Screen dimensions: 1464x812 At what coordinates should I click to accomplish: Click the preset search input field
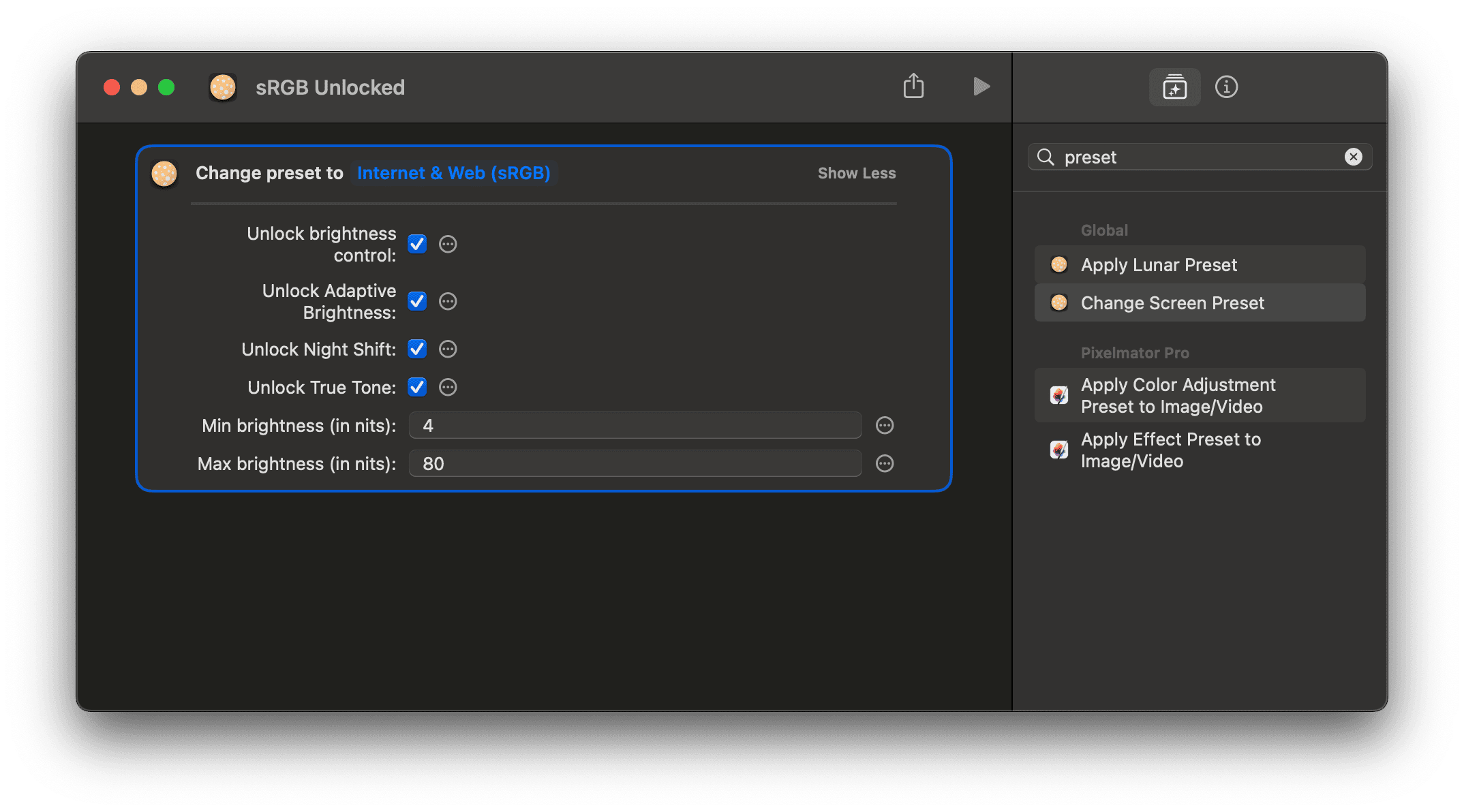1200,157
